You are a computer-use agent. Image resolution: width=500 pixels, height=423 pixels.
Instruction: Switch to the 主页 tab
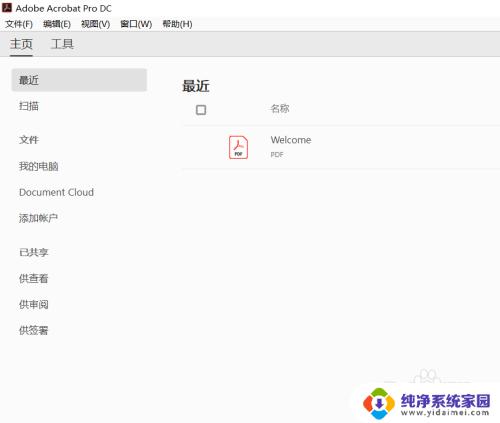coord(21,44)
